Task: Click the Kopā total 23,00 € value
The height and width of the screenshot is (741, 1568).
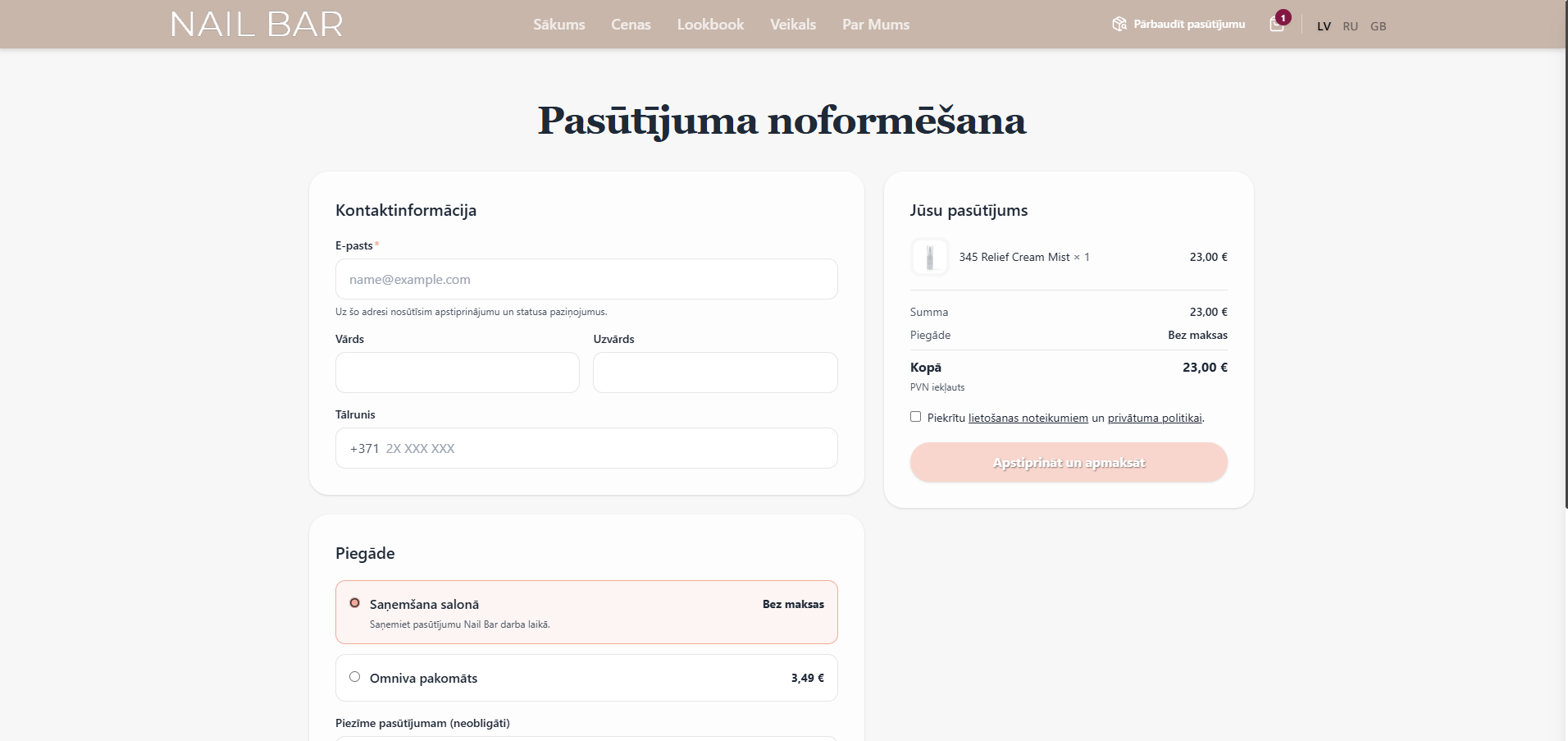Action: (1205, 368)
